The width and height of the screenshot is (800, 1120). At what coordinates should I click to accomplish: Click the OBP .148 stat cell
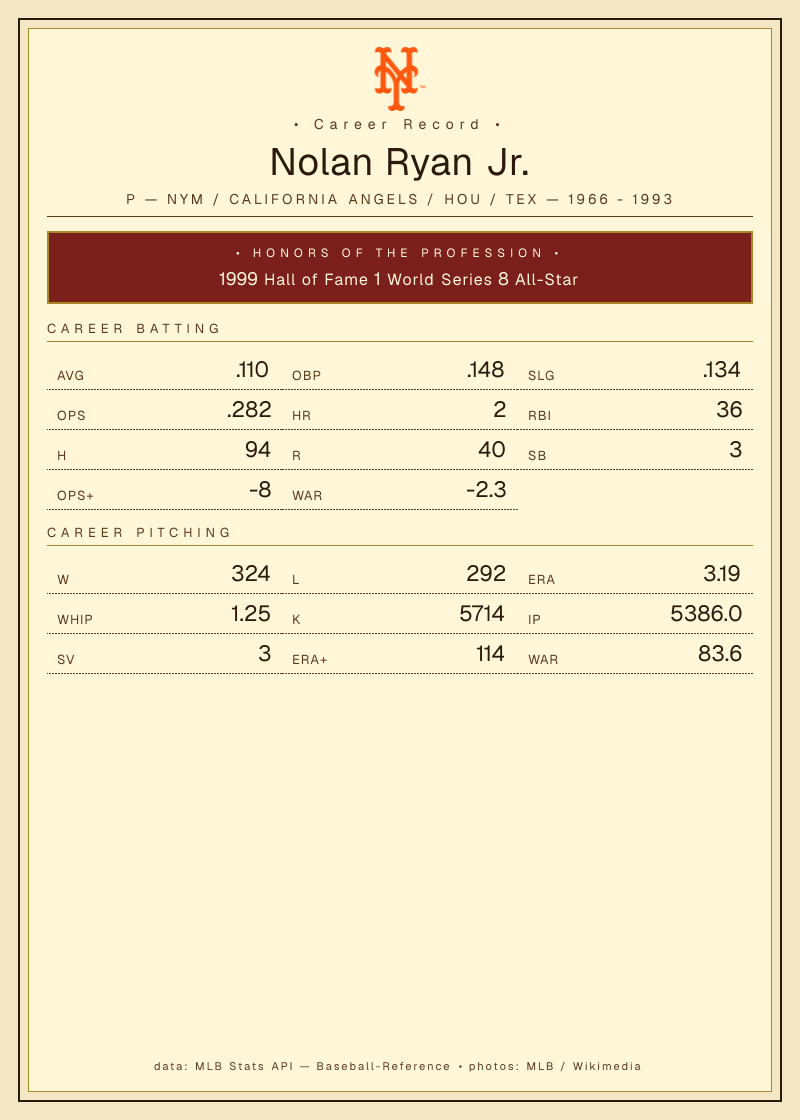point(400,370)
